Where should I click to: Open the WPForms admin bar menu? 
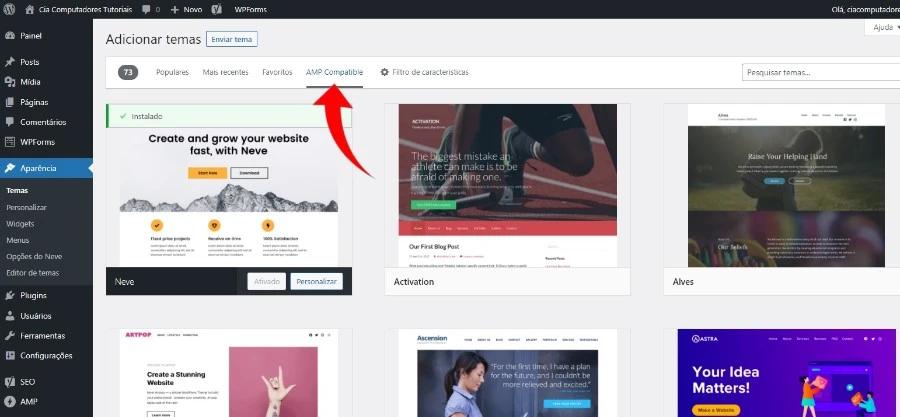point(250,10)
